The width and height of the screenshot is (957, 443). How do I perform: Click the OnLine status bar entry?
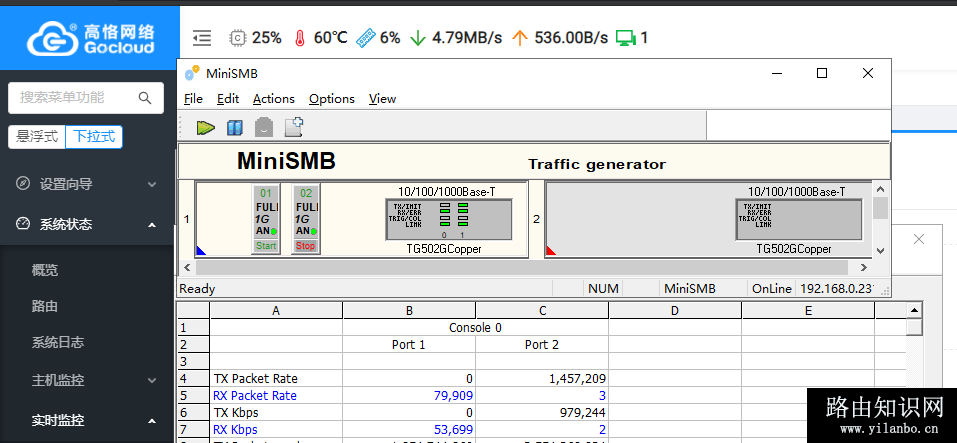pyautogui.click(x=771, y=289)
